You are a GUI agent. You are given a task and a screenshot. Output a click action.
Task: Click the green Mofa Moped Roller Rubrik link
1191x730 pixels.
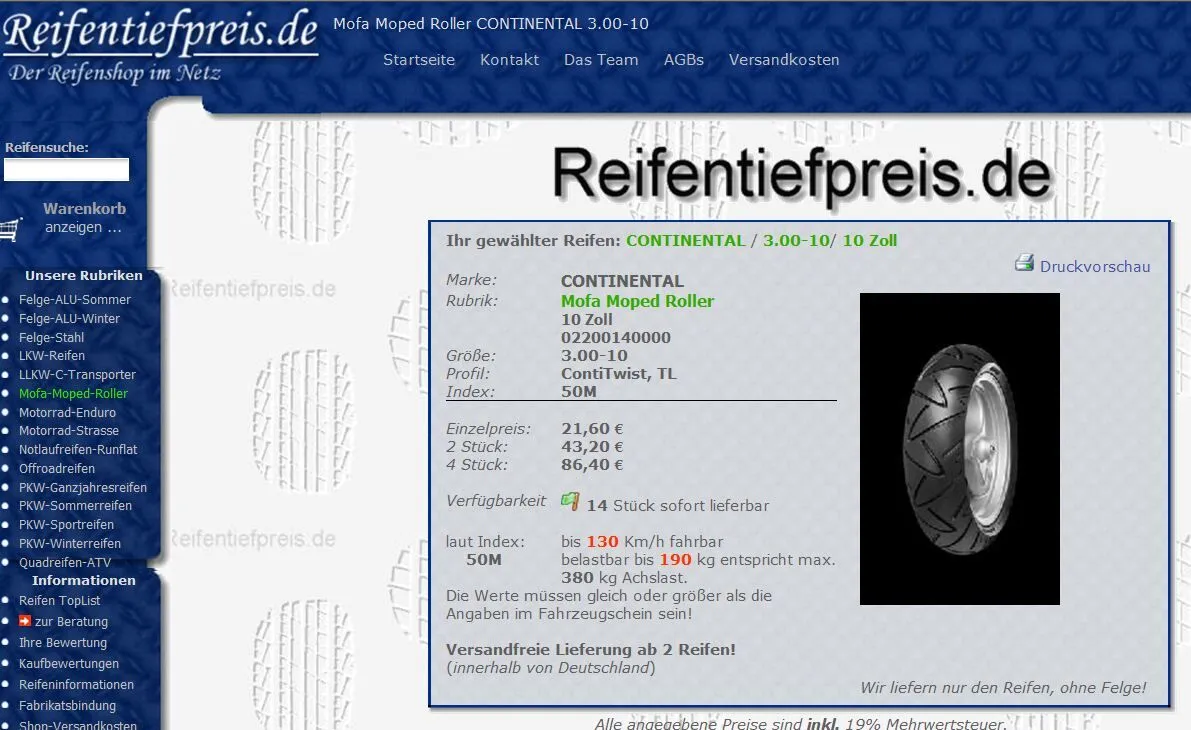[x=637, y=301]
